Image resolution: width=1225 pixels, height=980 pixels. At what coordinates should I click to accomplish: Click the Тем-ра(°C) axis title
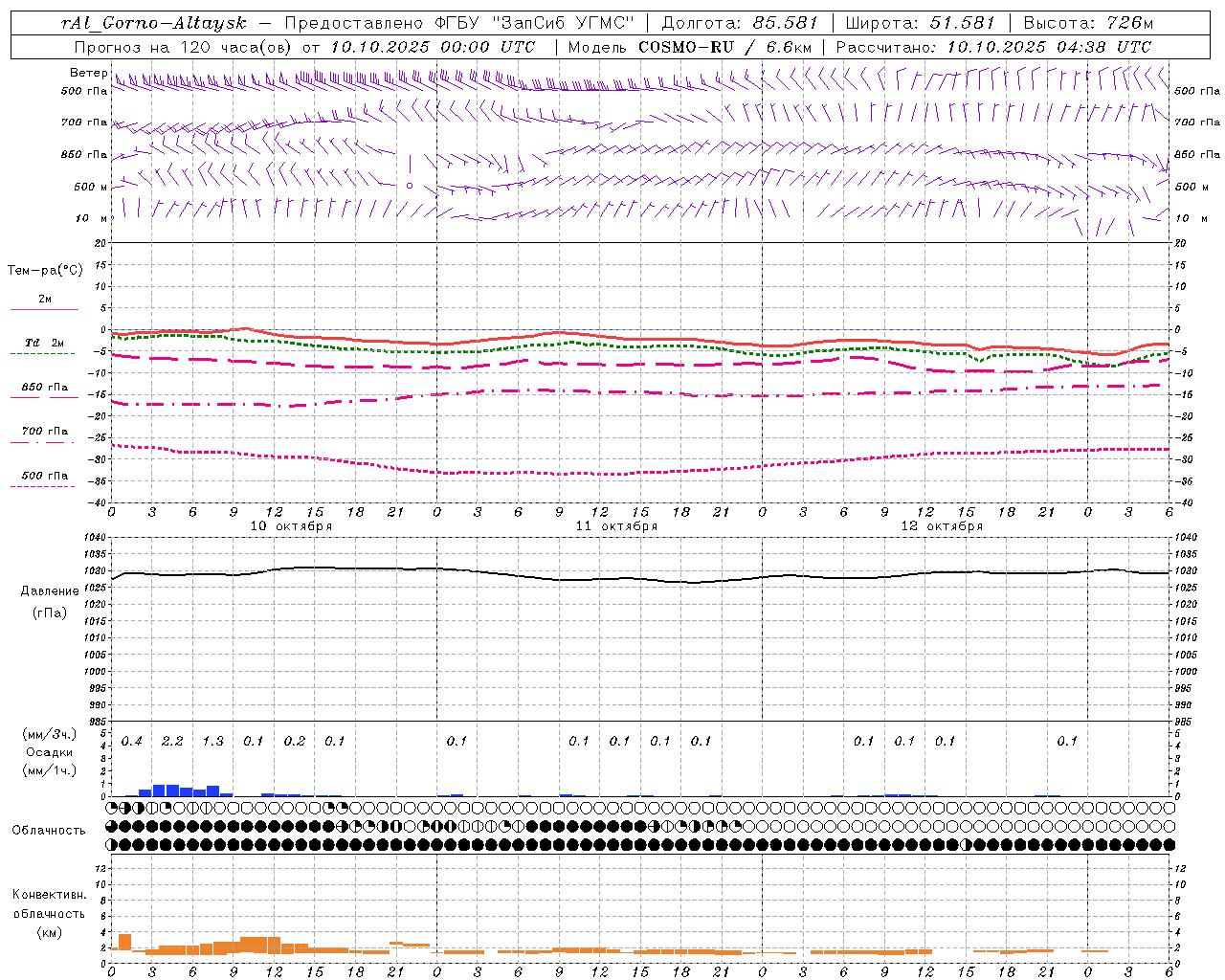[x=45, y=271]
